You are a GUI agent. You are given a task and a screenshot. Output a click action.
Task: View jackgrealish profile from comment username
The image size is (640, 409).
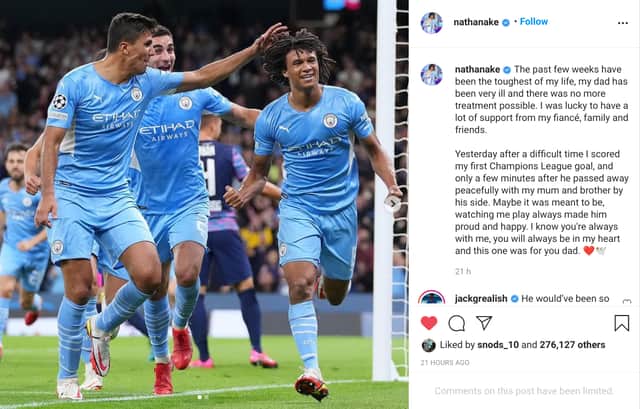coord(481,299)
